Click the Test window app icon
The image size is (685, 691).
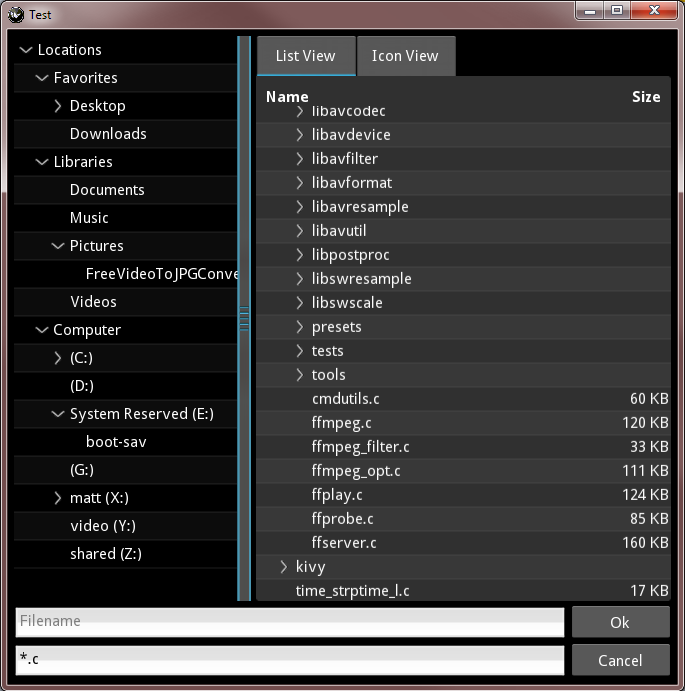[16, 15]
